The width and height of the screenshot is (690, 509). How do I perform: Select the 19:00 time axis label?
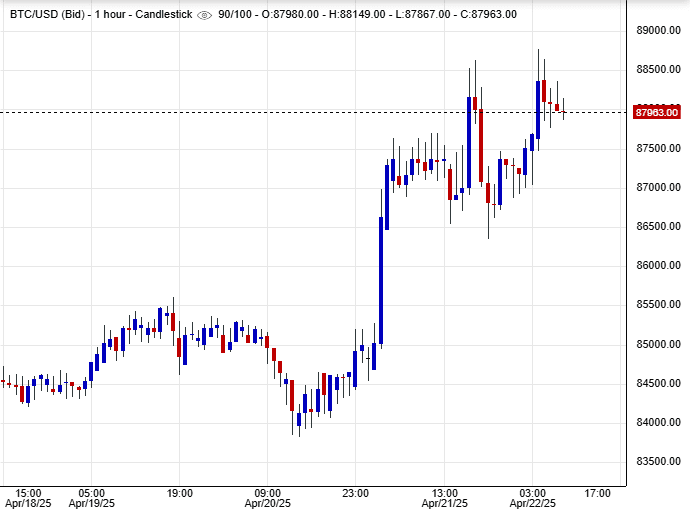tap(179, 492)
